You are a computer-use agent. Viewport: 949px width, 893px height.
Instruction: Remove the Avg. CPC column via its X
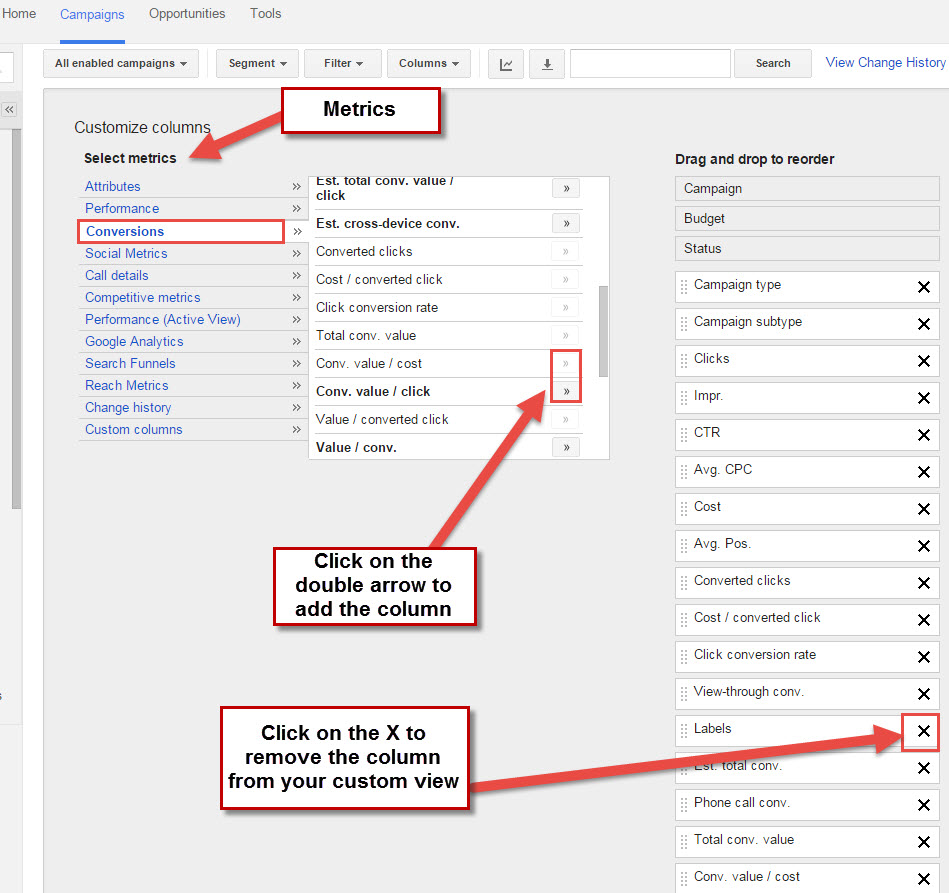(x=922, y=471)
